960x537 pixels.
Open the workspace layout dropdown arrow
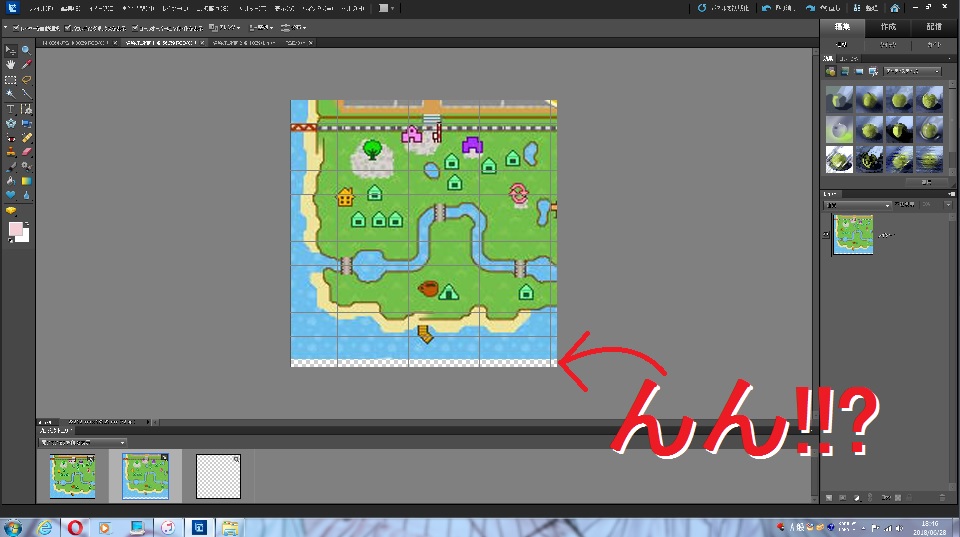point(392,9)
